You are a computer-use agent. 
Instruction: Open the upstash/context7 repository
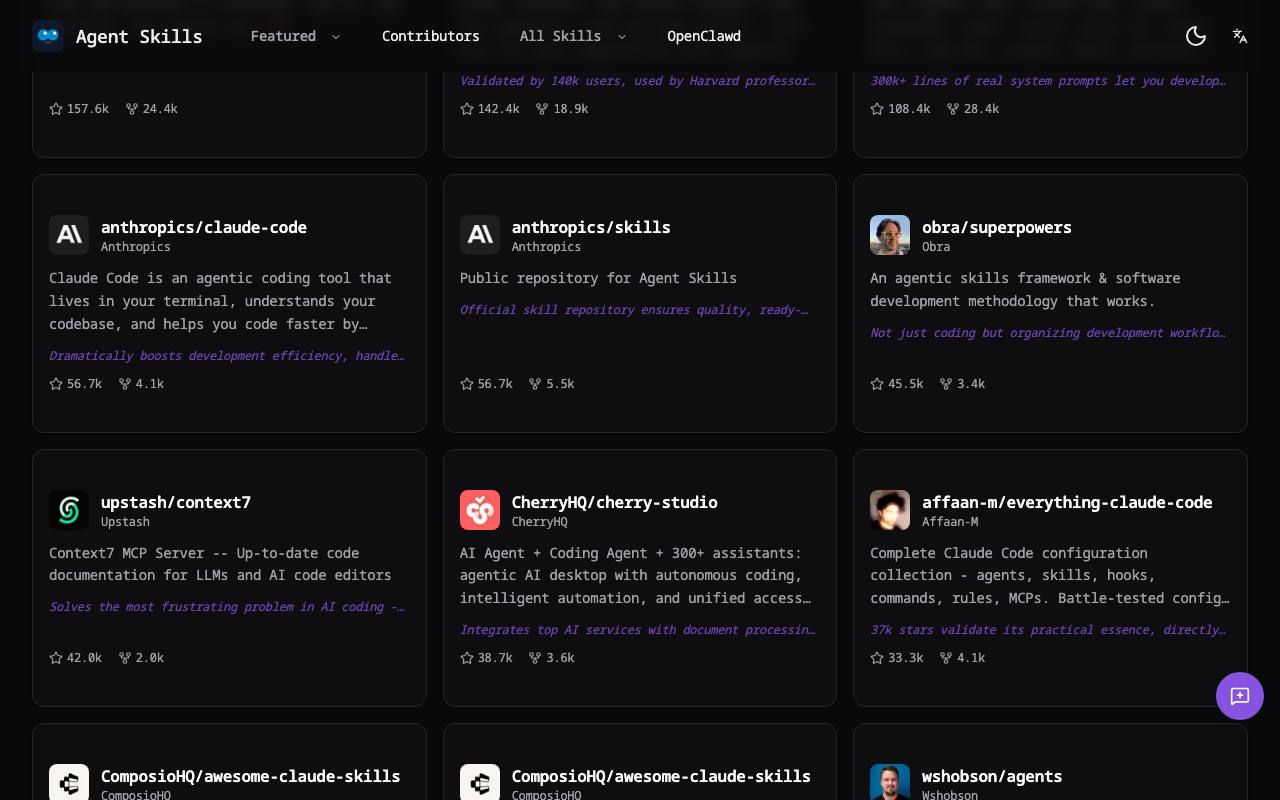click(176, 502)
